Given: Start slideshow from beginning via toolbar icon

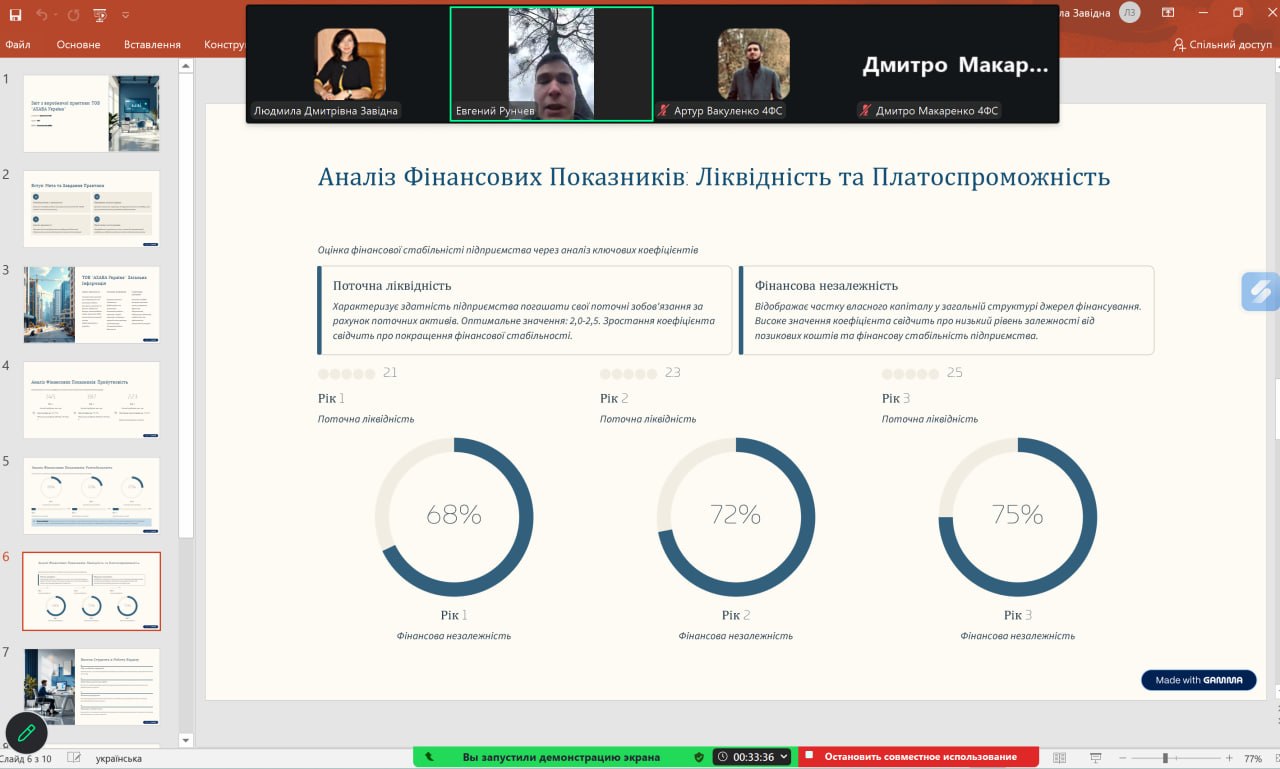Looking at the screenshot, I should pyautogui.click(x=99, y=15).
